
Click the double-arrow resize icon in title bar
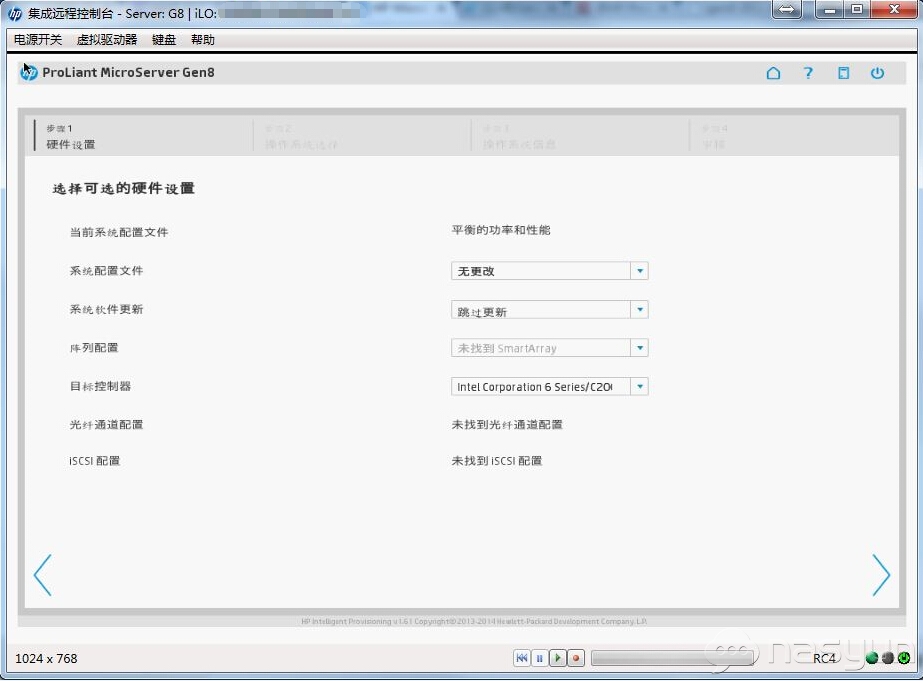[x=786, y=9]
